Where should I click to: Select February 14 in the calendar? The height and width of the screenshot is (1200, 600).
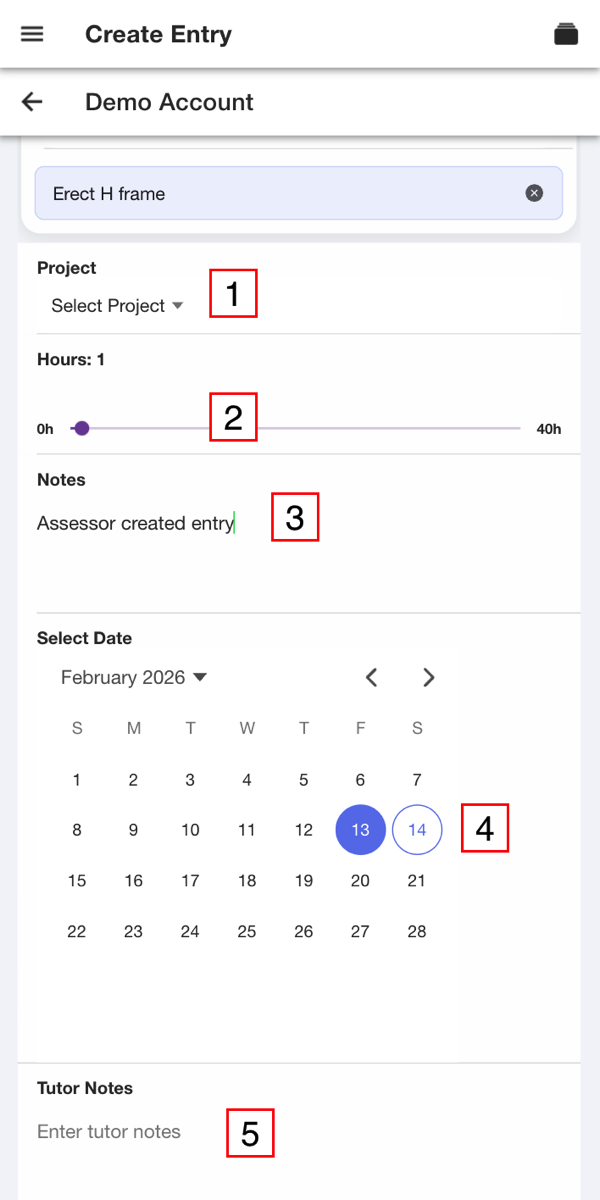(x=417, y=830)
